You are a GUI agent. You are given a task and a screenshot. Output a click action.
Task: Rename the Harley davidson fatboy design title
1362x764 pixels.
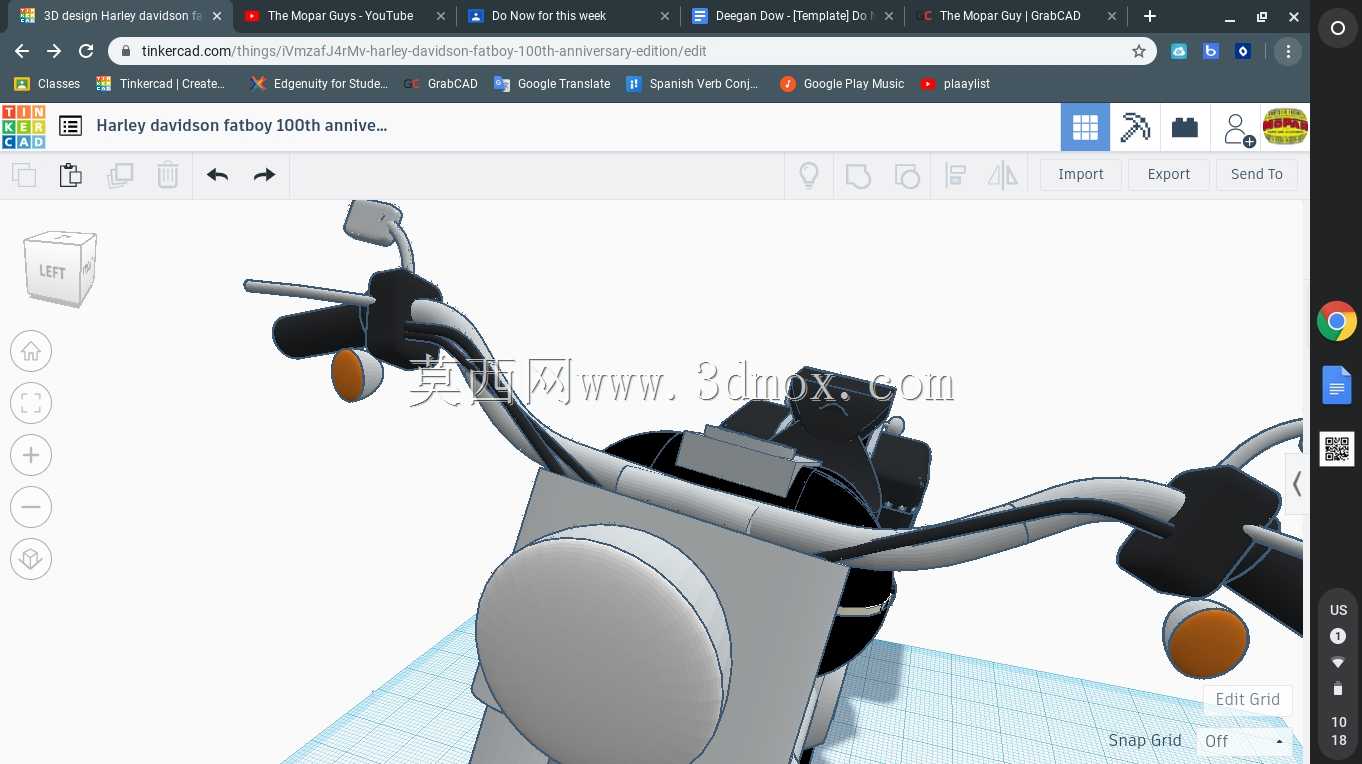pyautogui.click(x=241, y=125)
